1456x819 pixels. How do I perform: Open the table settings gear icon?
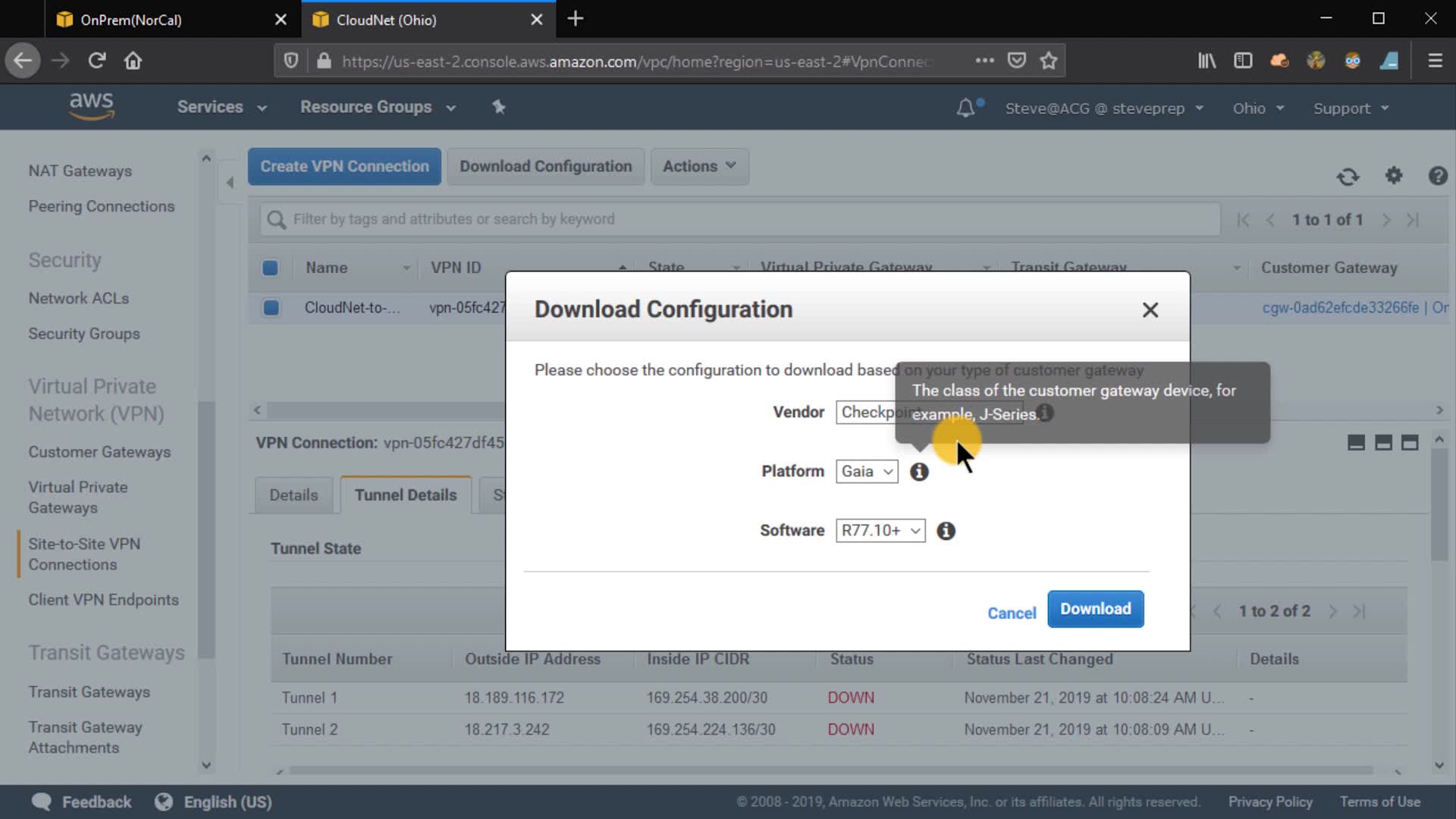point(1394,176)
